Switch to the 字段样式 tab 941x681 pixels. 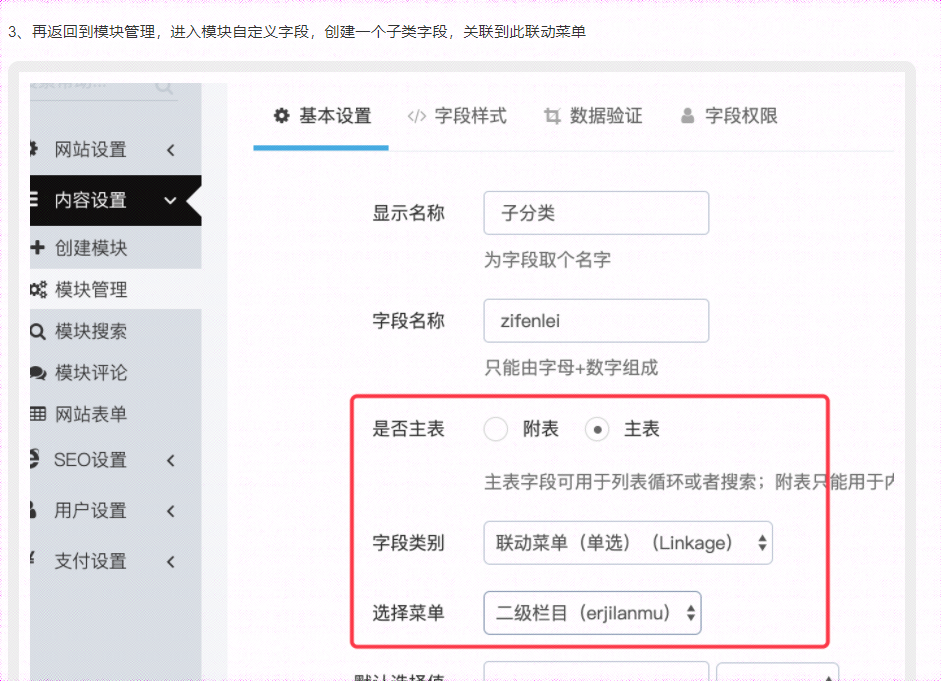coord(457,116)
